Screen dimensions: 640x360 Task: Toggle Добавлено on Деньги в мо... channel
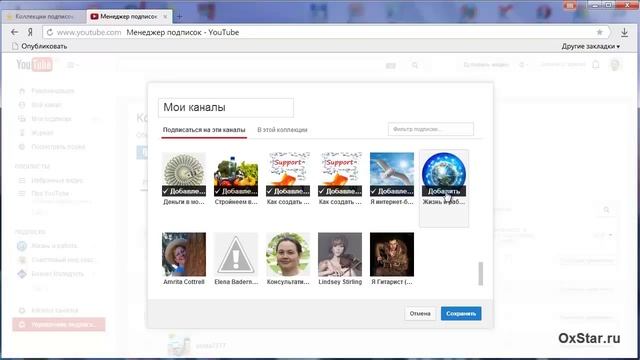[x=184, y=191]
